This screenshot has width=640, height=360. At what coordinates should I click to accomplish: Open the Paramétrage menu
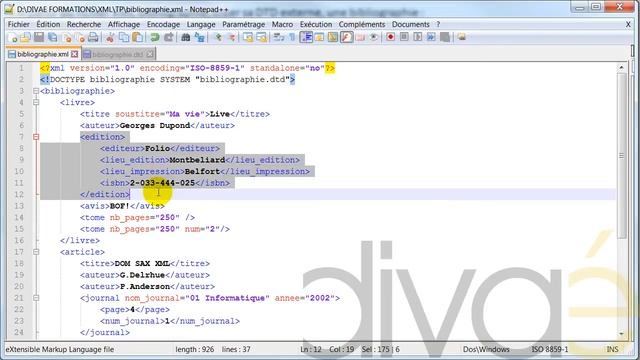pyautogui.click(x=243, y=24)
